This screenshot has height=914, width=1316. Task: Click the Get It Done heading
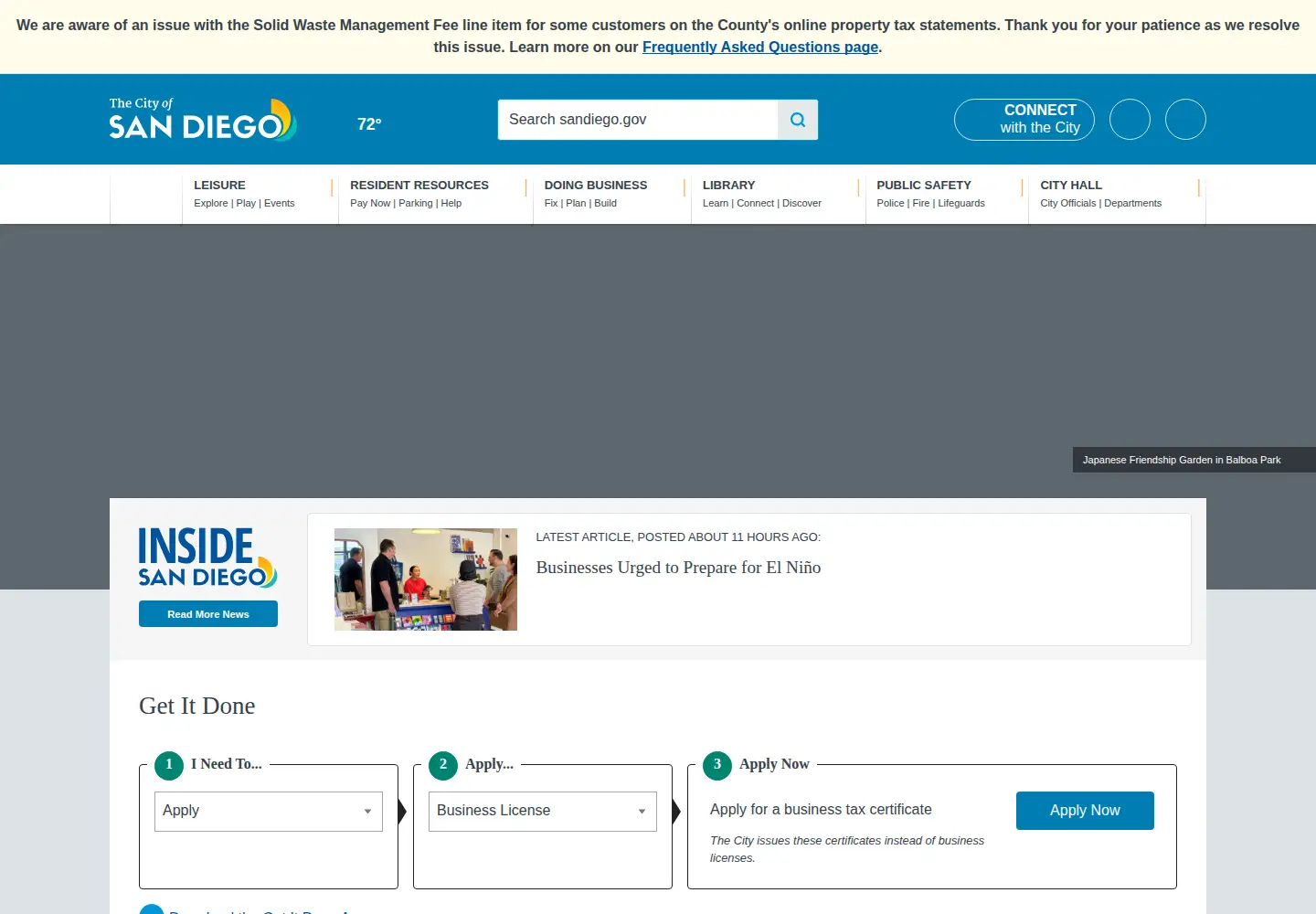tap(197, 706)
